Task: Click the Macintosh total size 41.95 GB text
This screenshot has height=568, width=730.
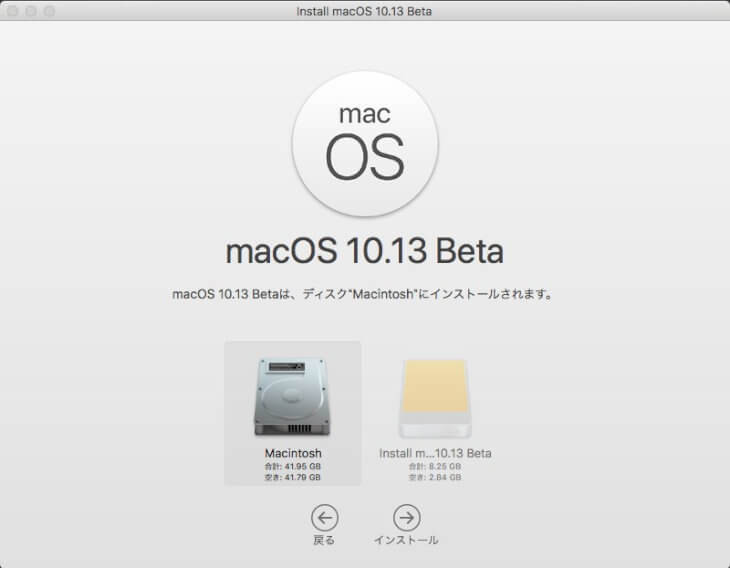Action: [292, 466]
